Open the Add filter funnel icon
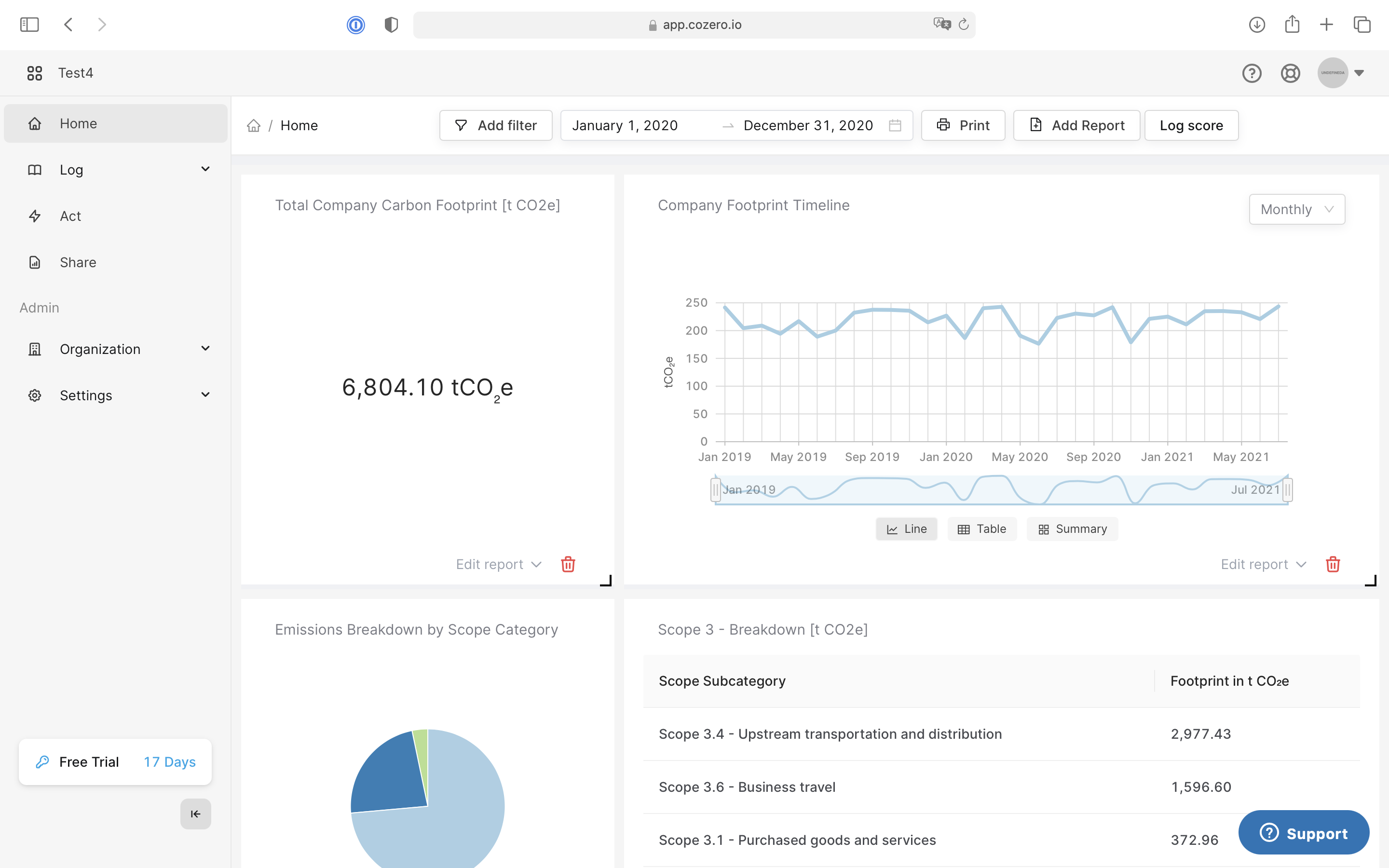Viewport: 1389px width, 868px height. pos(462,125)
